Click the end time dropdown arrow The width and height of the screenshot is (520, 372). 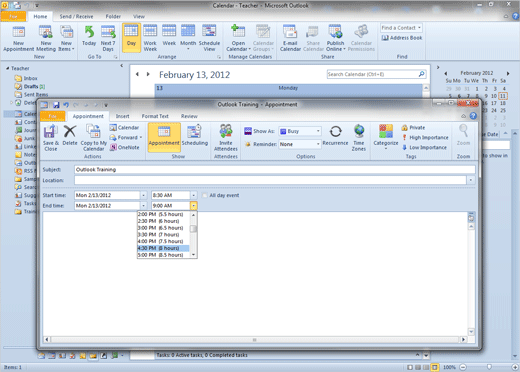[194, 206]
